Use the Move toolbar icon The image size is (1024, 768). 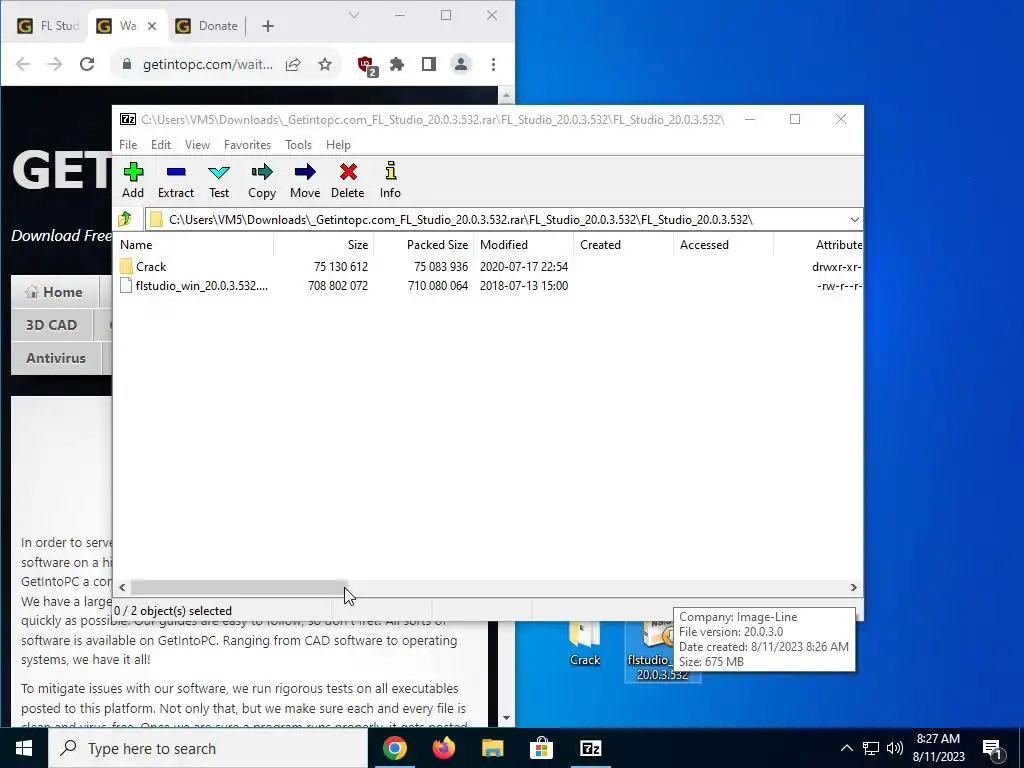tap(305, 180)
